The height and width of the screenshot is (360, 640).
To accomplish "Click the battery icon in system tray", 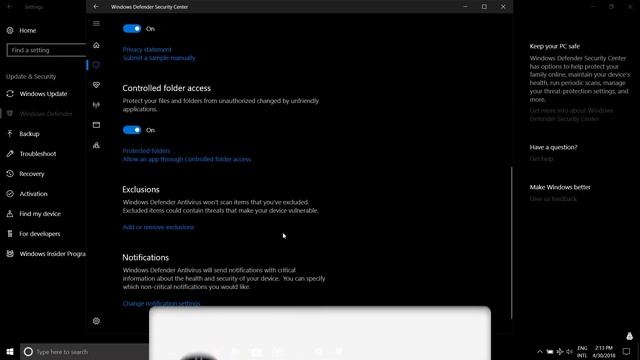I will point(550,351).
